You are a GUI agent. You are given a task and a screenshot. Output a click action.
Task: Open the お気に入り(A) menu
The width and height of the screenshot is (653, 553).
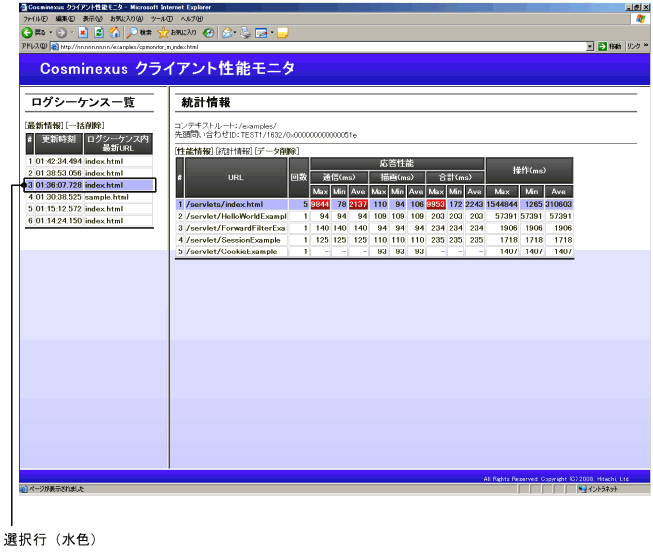[x=126, y=19]
